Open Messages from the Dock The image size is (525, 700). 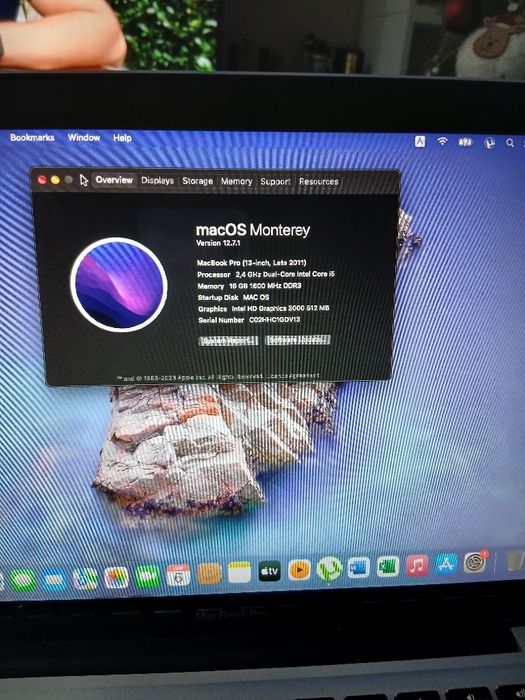coord(23,581)
